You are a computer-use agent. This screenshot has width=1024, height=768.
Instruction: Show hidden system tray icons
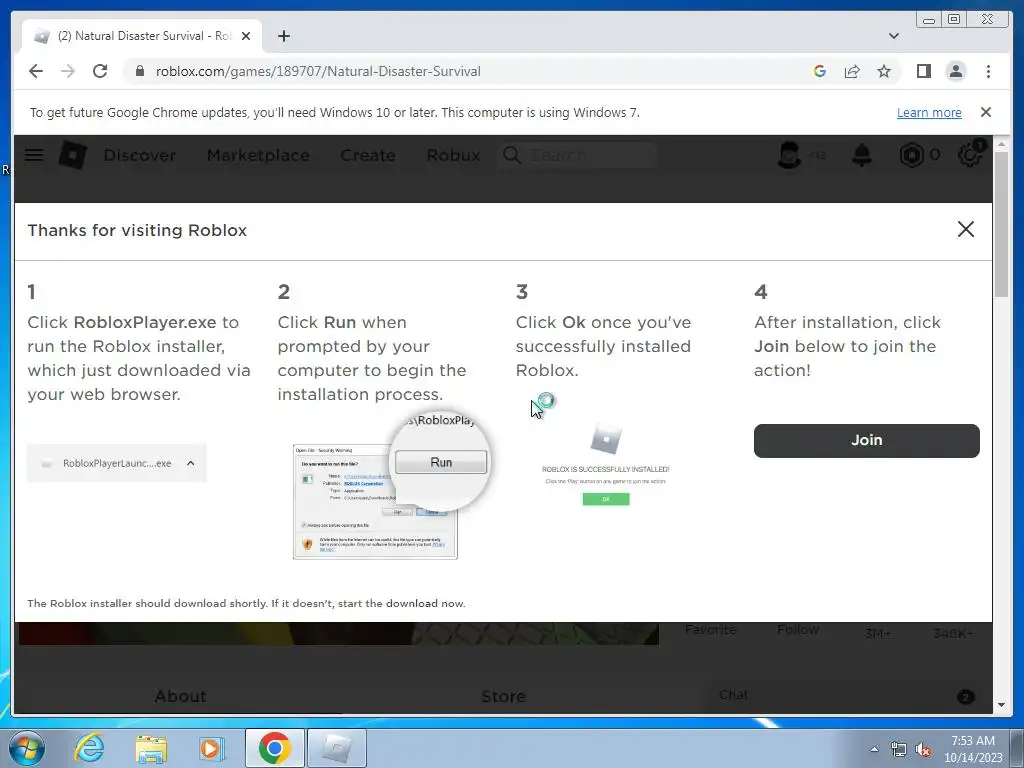[x=874, y=749]
